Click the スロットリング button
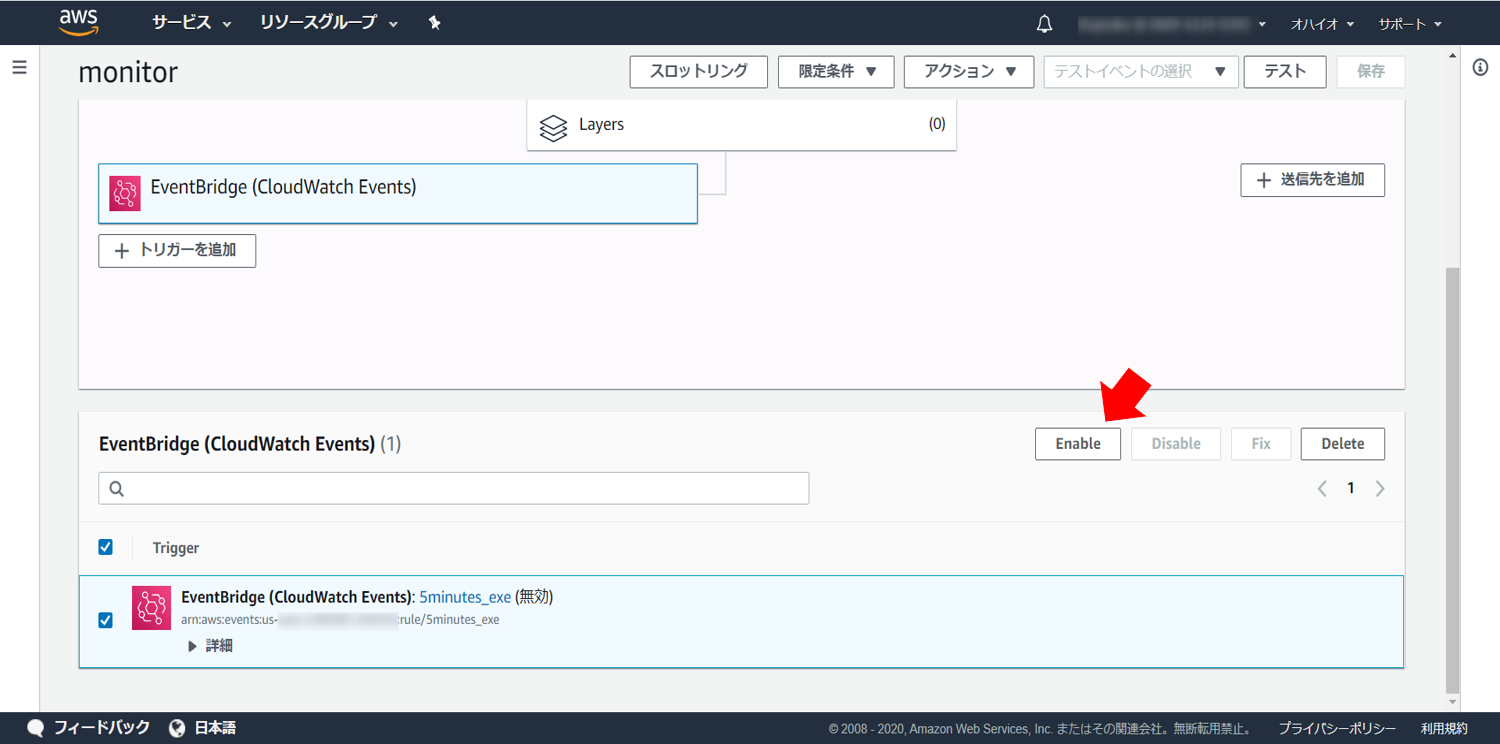Screen dimensions: 1500x744 coord(699,72)
